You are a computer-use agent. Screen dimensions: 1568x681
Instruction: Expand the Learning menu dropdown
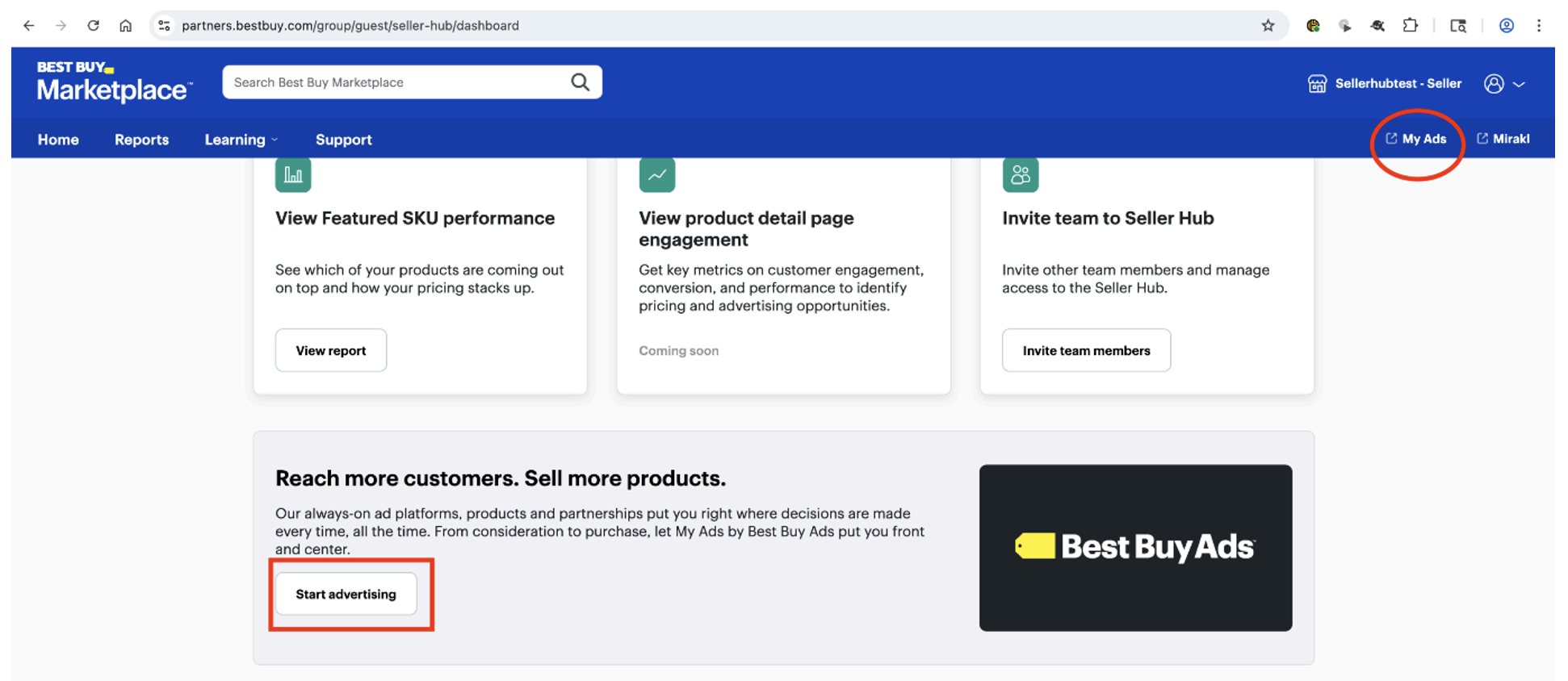pyautogui.click(x=241, y=140)
